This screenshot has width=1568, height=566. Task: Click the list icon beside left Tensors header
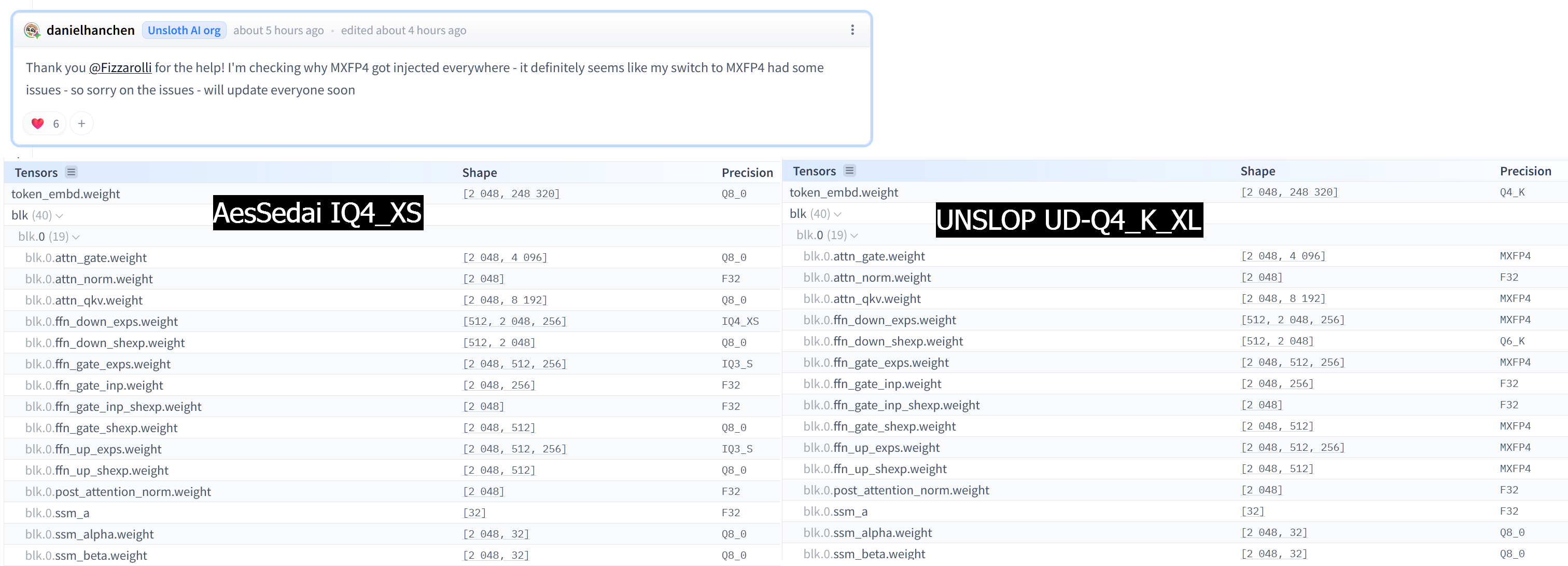pyautogui.click(x=71, y=172)
